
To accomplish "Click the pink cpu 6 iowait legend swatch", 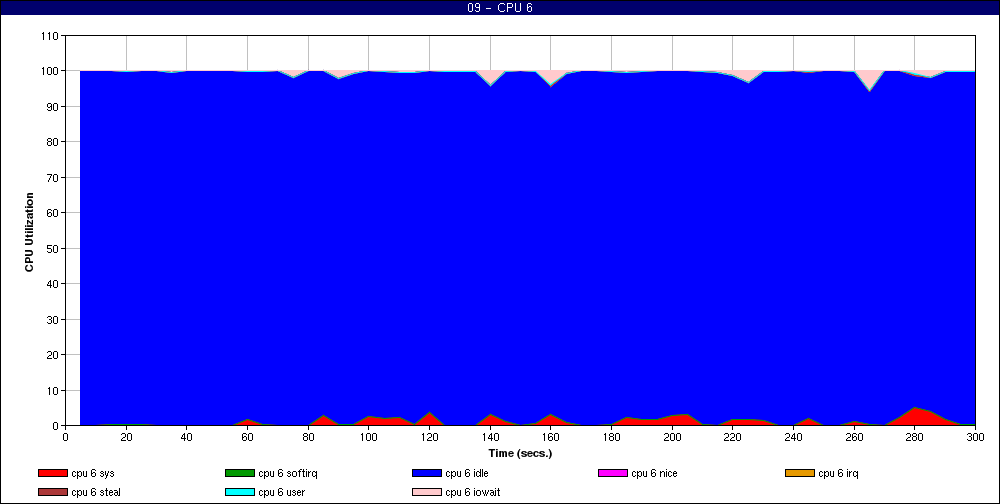I will click(x=427, y=493).
